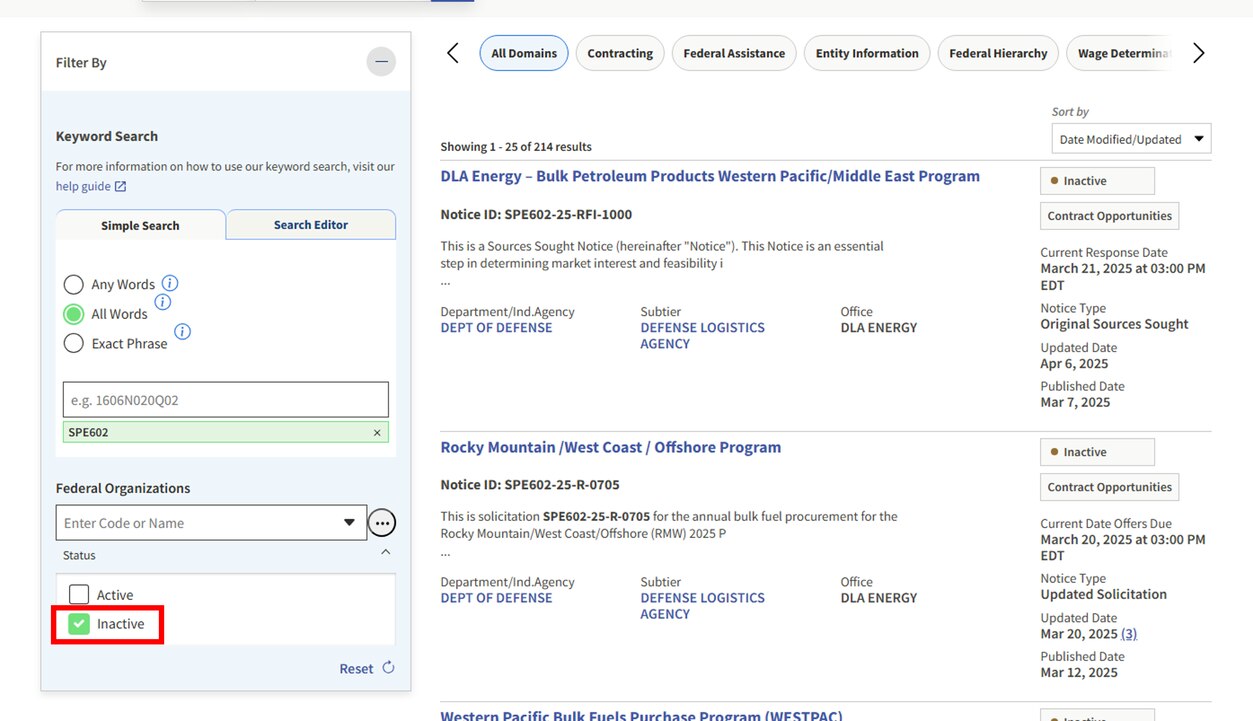Open the Sort by Date Modified/Updated dropdown
Viewport: 1253px width, 721px height.
click(x=1131, y=139)
